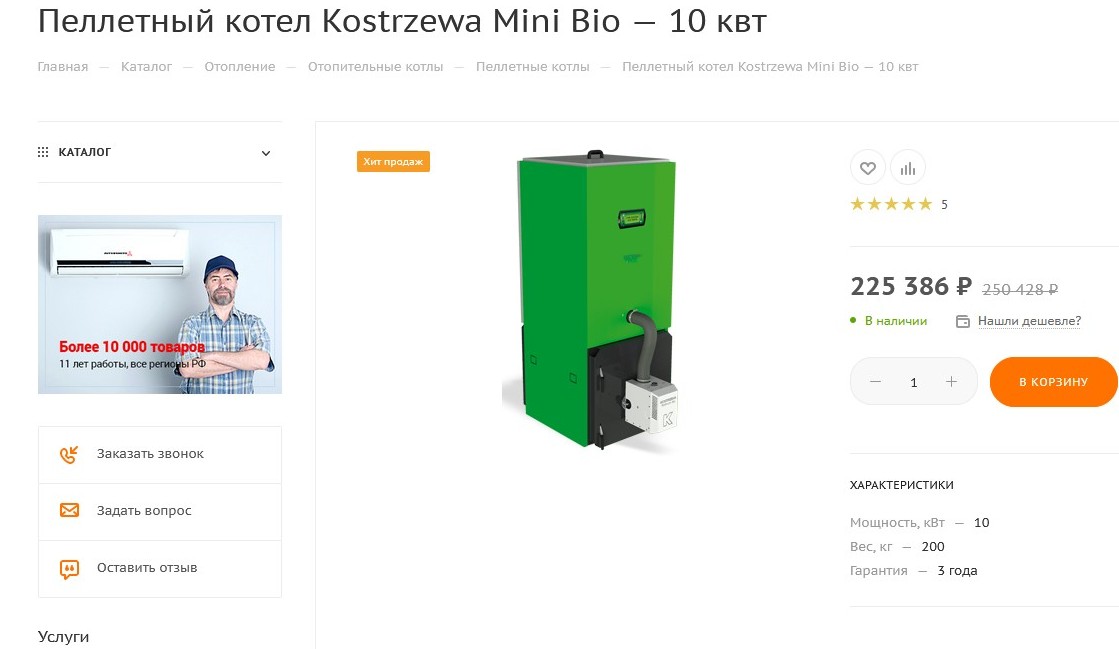Image resolution: width=1119 pixels, height=649 pixels.
Task: Click the catalog grid dots icon
Action: pos(43,153)
